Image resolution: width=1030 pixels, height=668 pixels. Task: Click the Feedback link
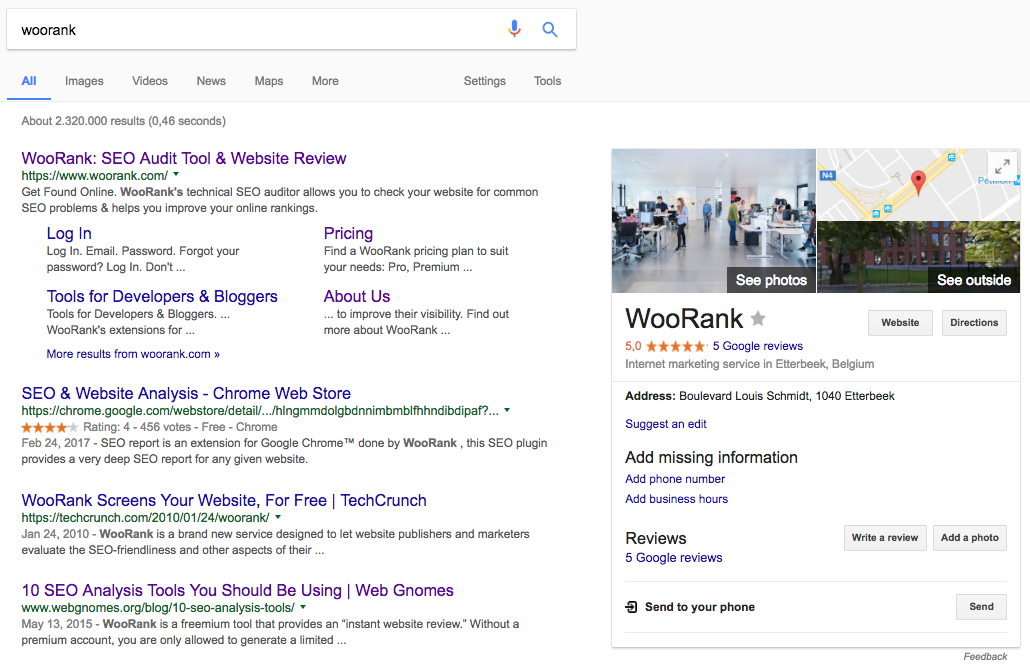pyautogui.click(x=985, y=656)
